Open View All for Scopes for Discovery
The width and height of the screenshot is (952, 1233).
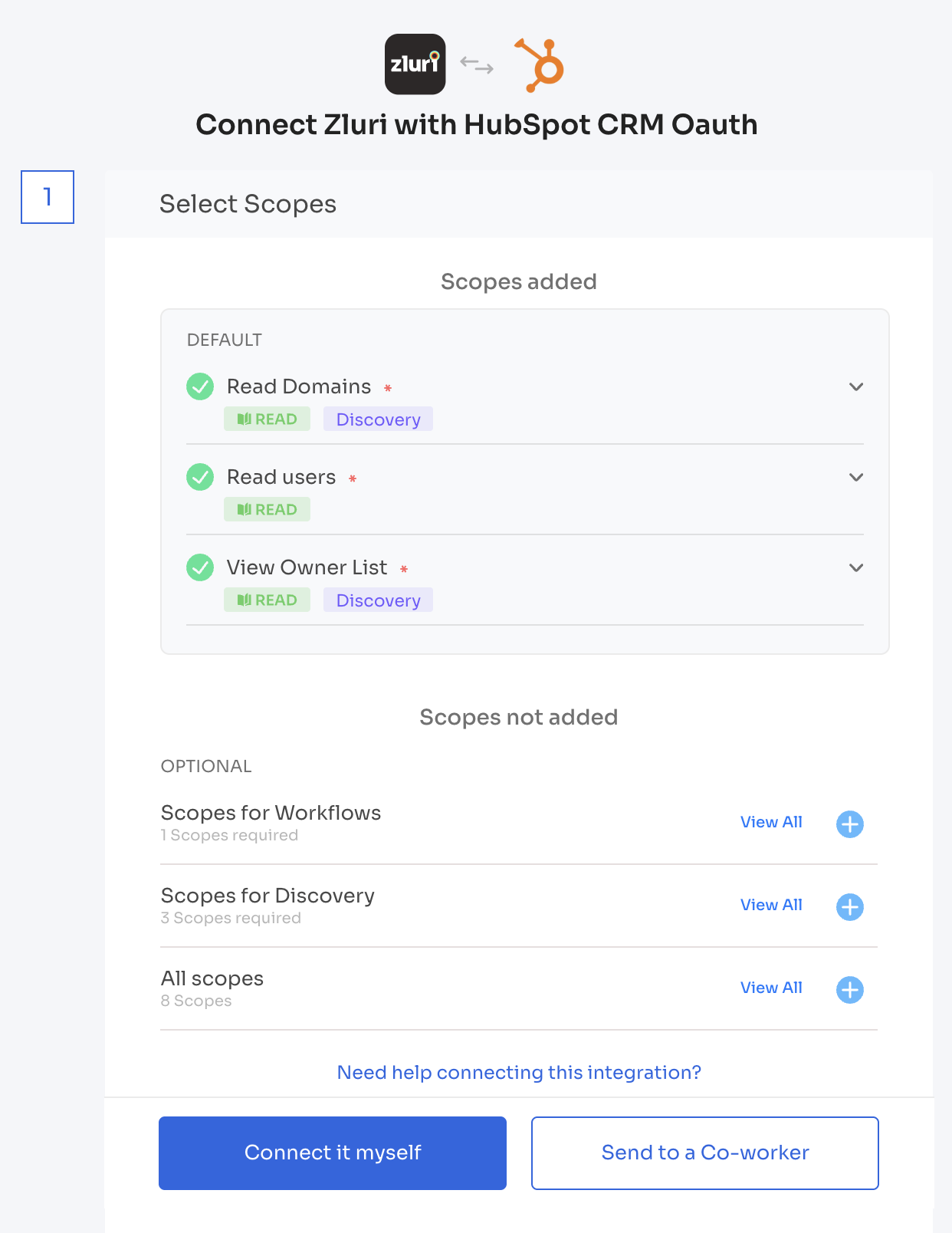(771, 905)
